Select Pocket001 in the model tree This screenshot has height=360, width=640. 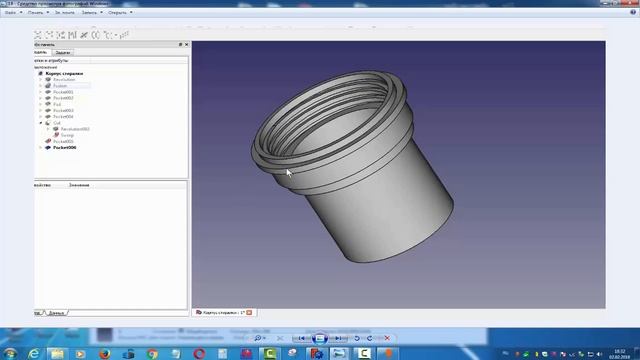(x=63, y=92)
